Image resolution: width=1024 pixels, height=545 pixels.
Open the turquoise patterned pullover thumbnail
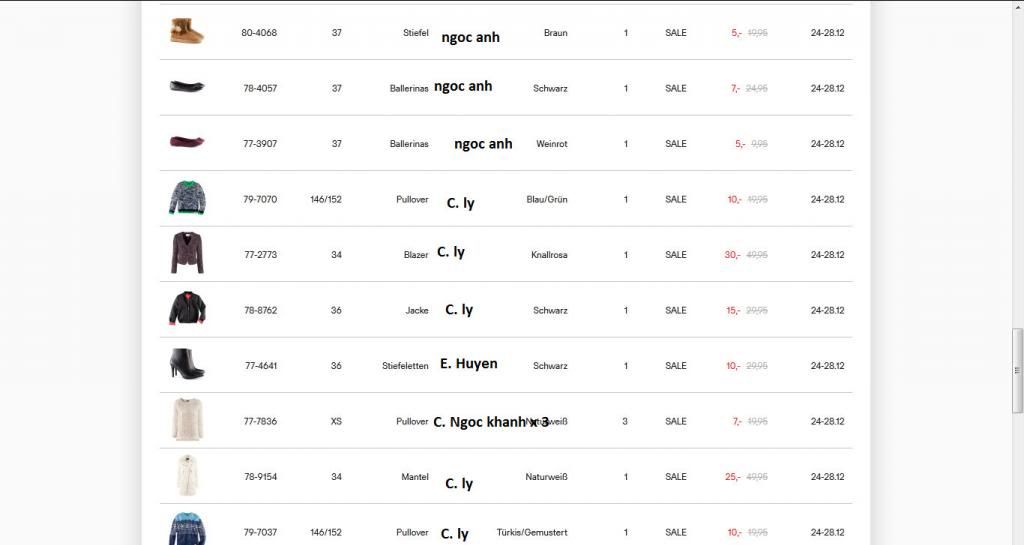pos(186,528)
